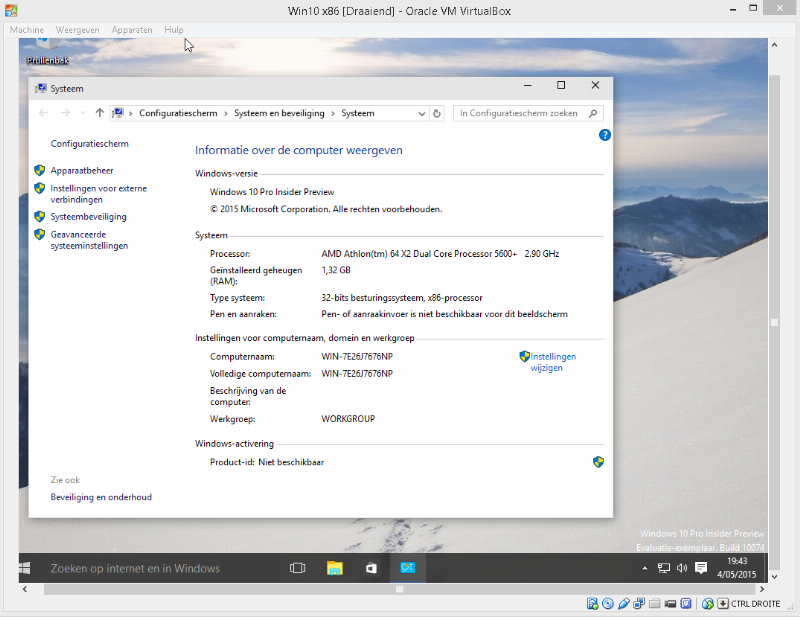Open the Action Center notifications icon
The width and height of the screenshot is (800, 617).
(701, 568)
